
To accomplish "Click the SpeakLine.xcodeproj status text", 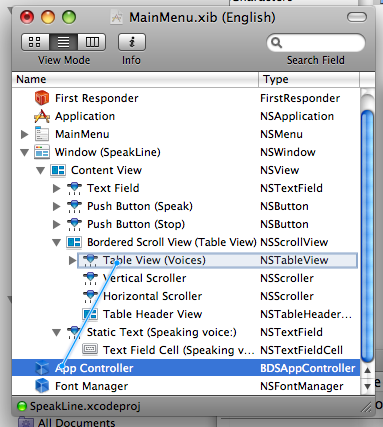I will (85, 406).
